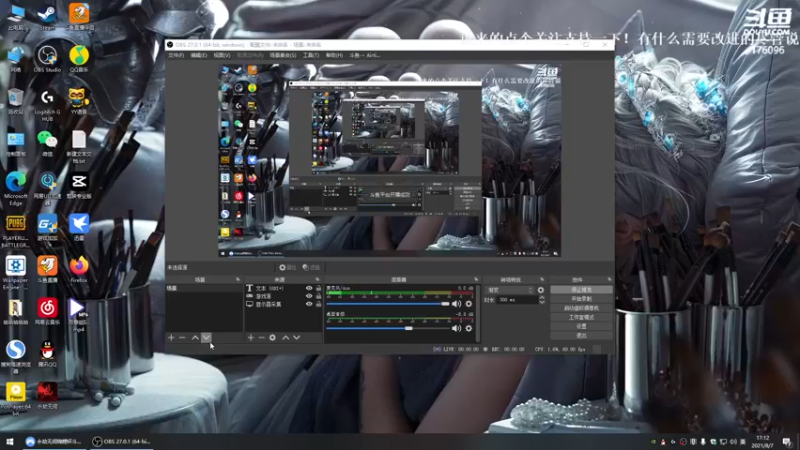Pop out the Scene Transitions dock panel
The width and height of the screenshot is (800, 450).
tap(542, 280)
